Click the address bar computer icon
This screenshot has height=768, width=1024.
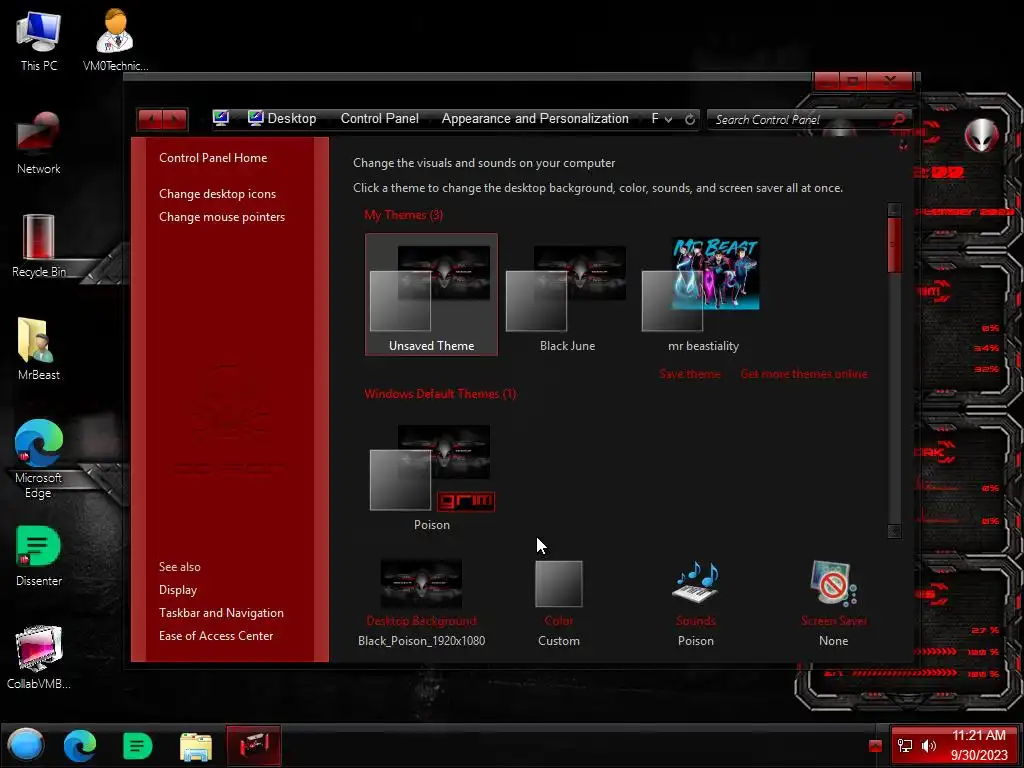[221, 118]
